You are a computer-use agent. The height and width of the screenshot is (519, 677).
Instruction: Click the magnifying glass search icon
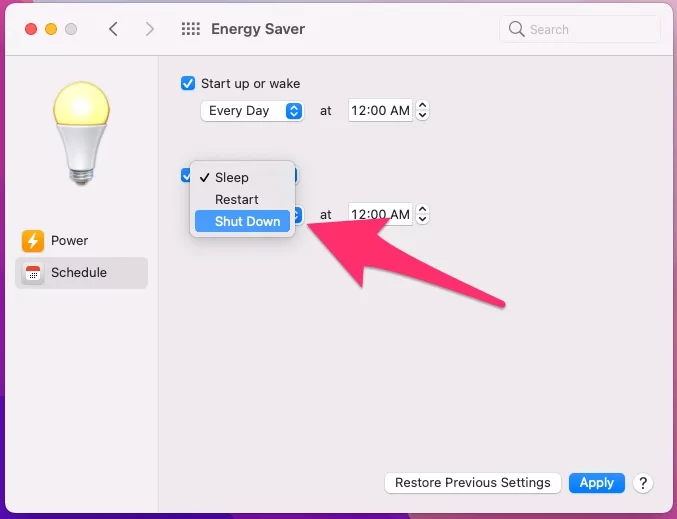point(516,29)
